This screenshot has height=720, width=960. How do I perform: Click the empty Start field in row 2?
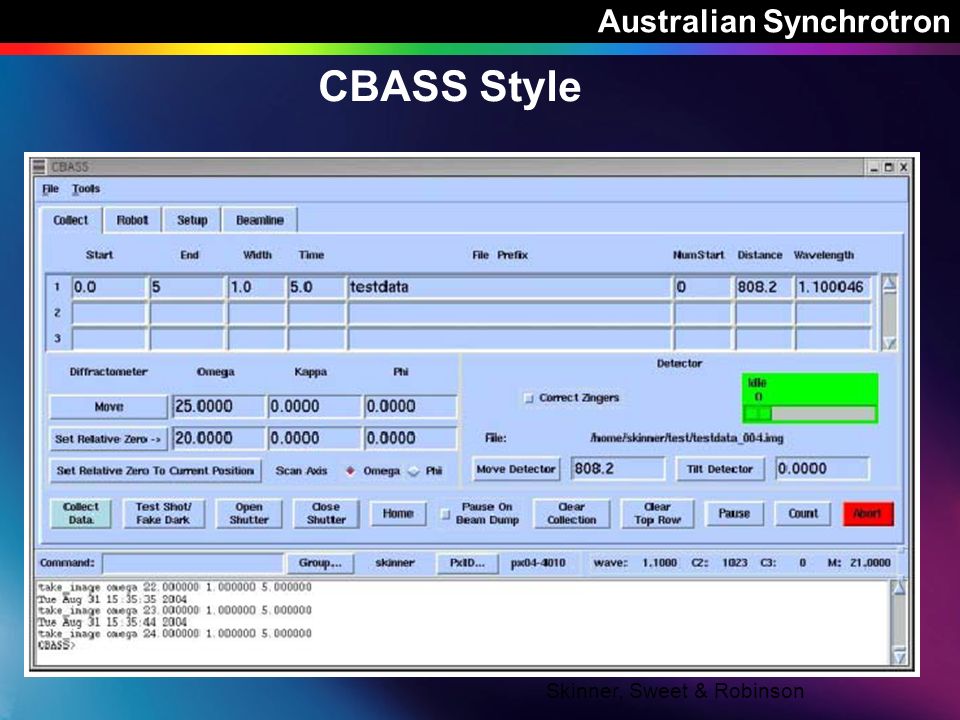coord(109,313)
